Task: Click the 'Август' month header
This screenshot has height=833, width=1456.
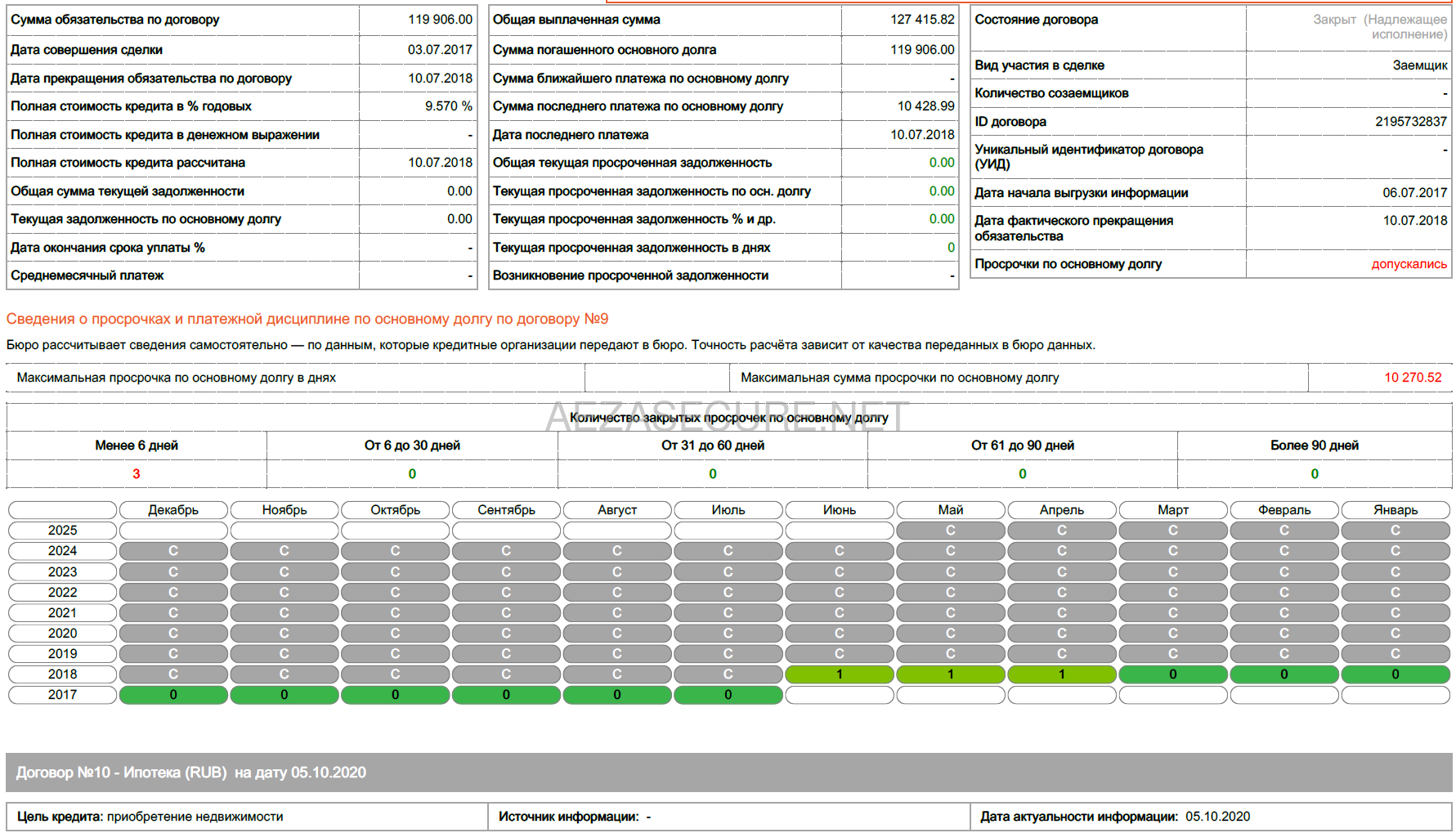Action: (x=617, y=510)
